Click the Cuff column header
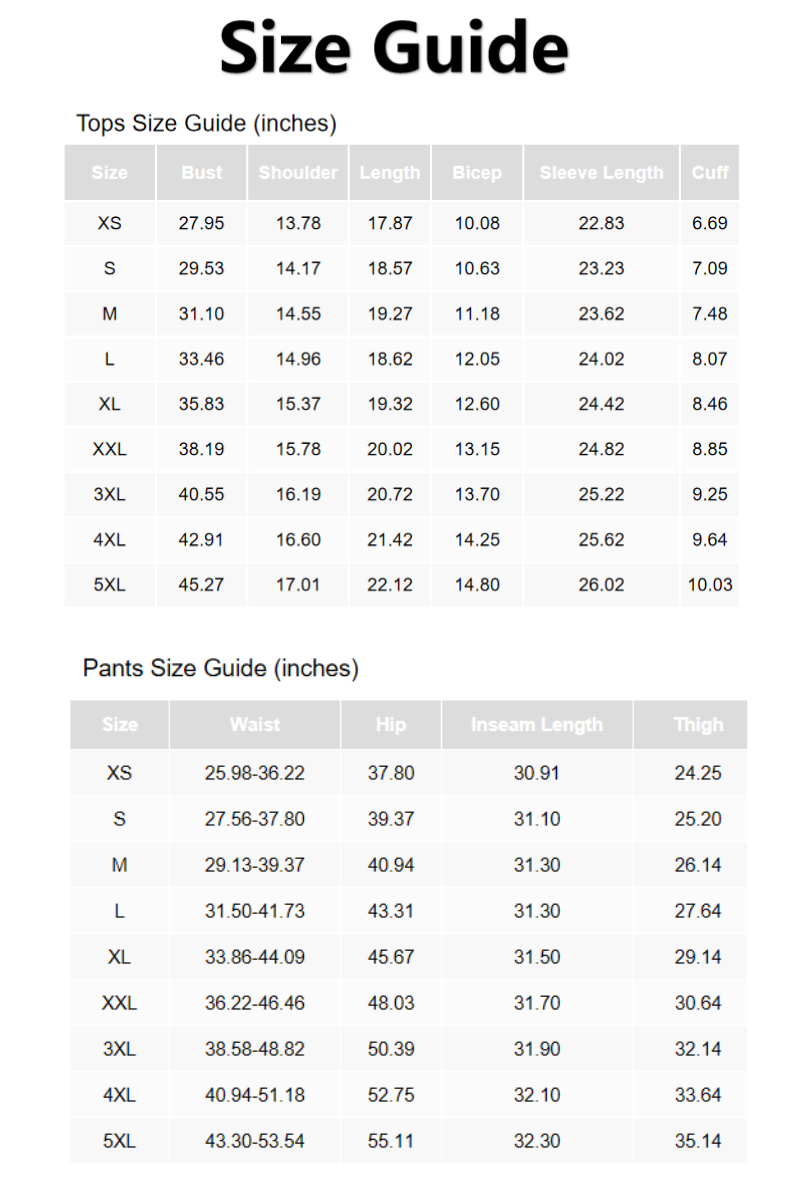 (710, 173)
